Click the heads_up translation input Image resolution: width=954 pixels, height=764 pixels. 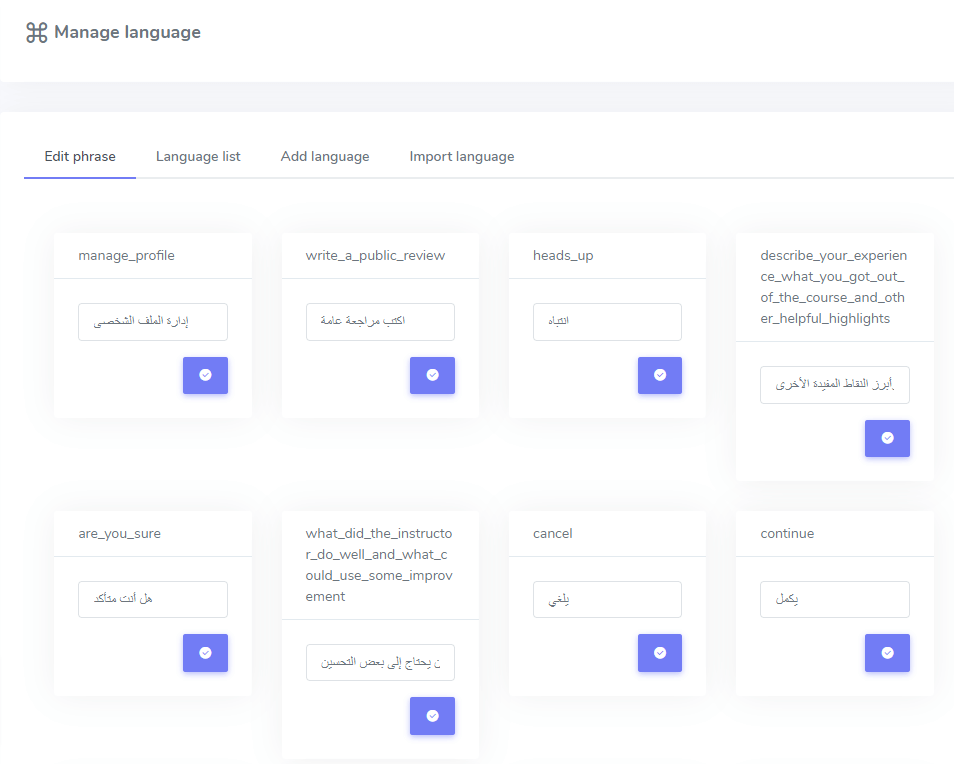click(607, 322)
